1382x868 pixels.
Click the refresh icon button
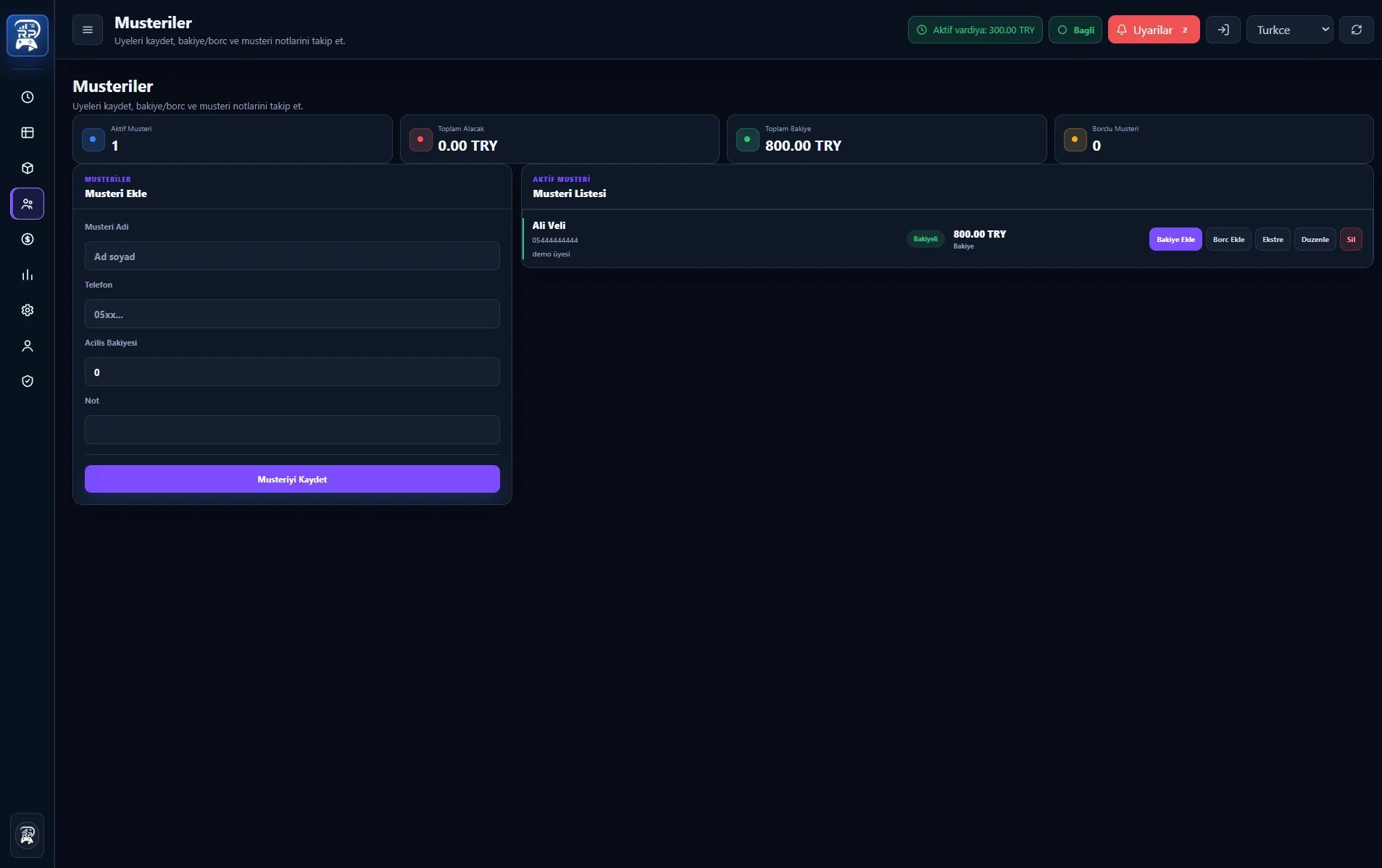click(x=1357, y=30)
